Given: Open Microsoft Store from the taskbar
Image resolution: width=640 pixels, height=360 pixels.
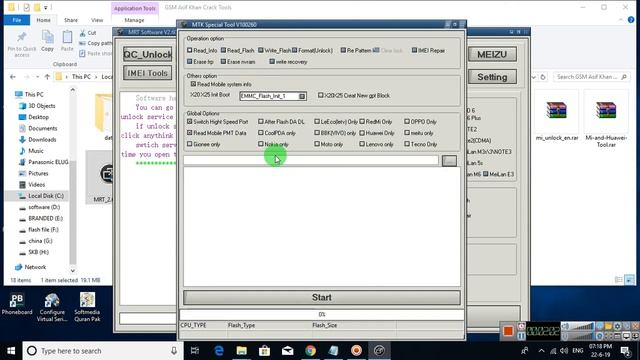Looking at the screenshot, I should pyautogui.click(x=264, y=351).
